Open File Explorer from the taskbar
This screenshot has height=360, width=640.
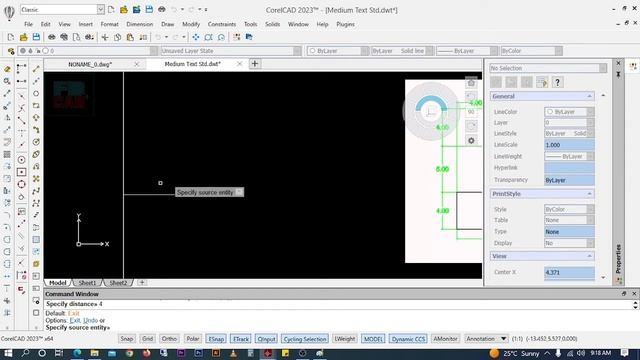94,353
